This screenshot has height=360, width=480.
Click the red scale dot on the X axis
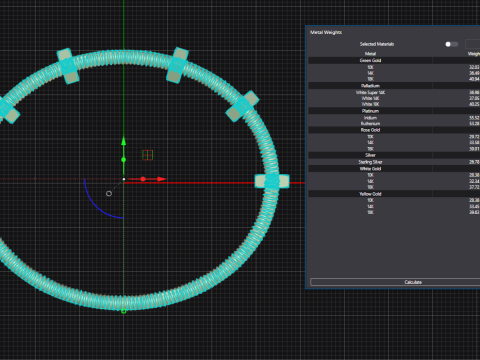click(143, 179)
